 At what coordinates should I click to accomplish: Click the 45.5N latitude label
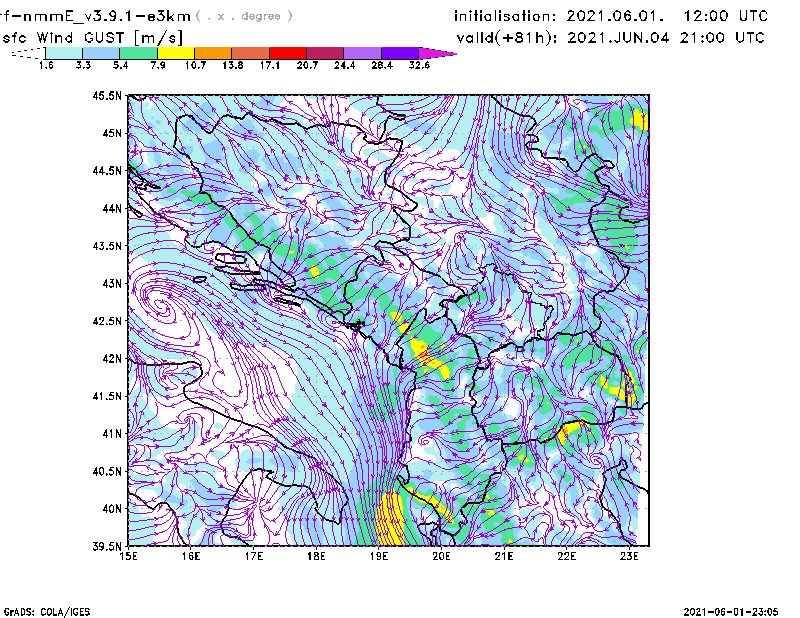pyautogui.click(x=107, y=95)
